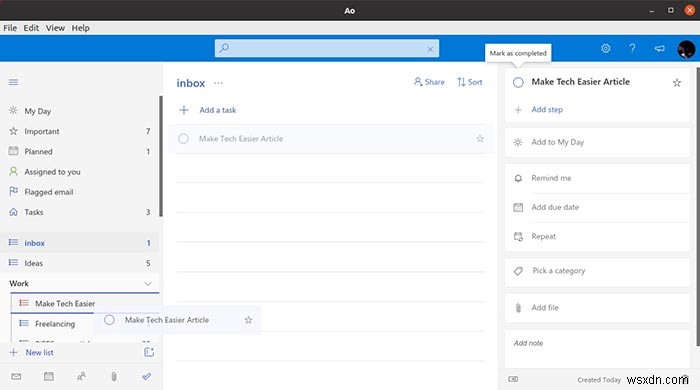Open My Day smart list
This screenshot has width=700, height=390.
coord(80,111)
